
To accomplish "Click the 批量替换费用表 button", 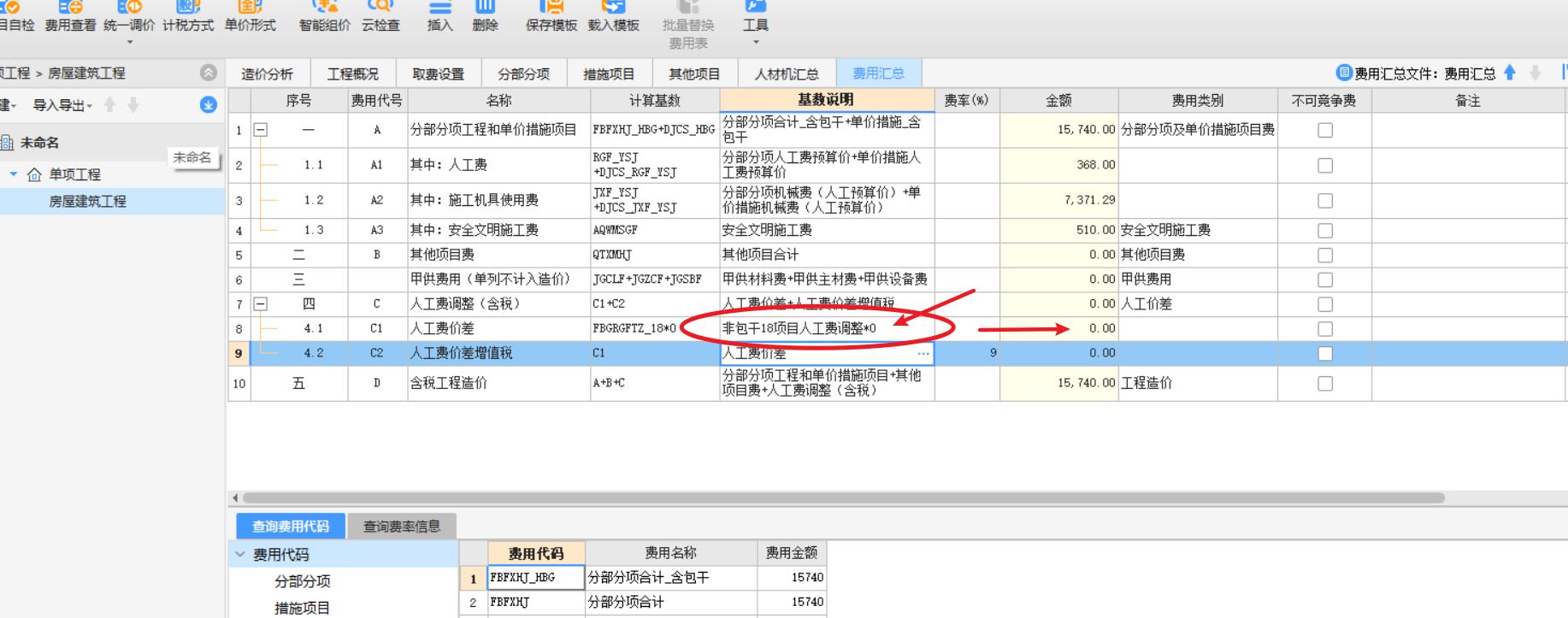I will (688, 26).
